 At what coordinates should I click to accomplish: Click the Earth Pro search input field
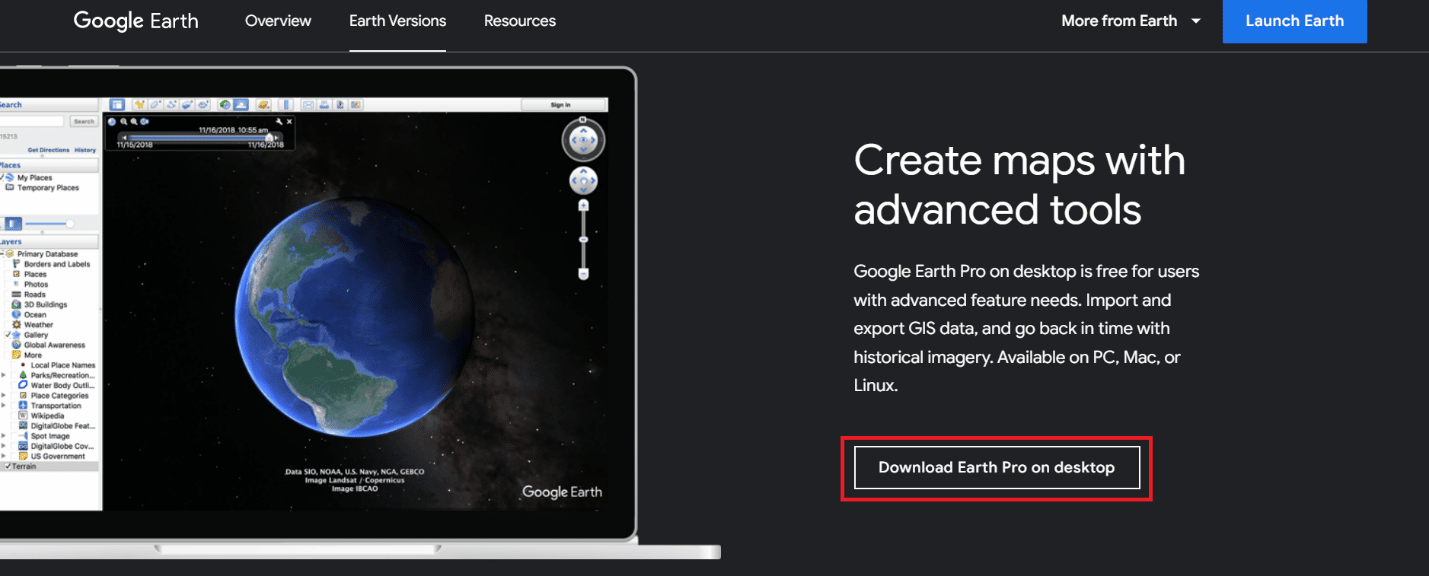(32, 121)
